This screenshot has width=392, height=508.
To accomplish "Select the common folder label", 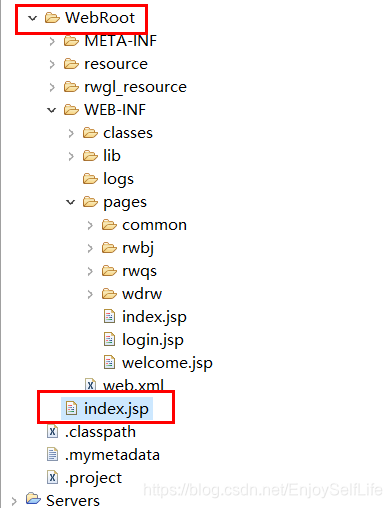I will [154, 225].
